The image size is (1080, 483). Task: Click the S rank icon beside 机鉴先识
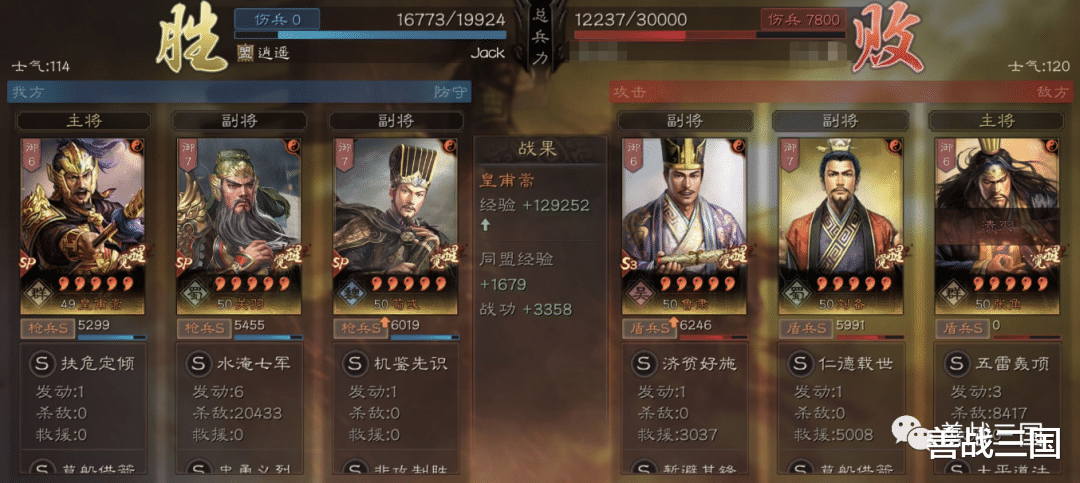[355, 363]
